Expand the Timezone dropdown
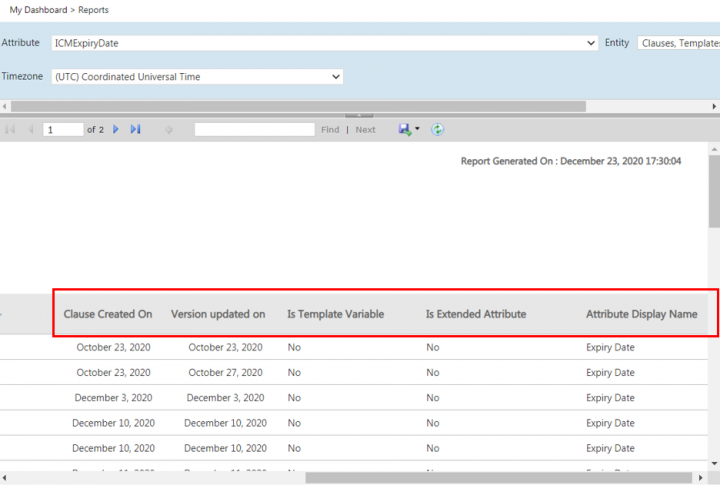720x485 pixels. coord(336,77)
